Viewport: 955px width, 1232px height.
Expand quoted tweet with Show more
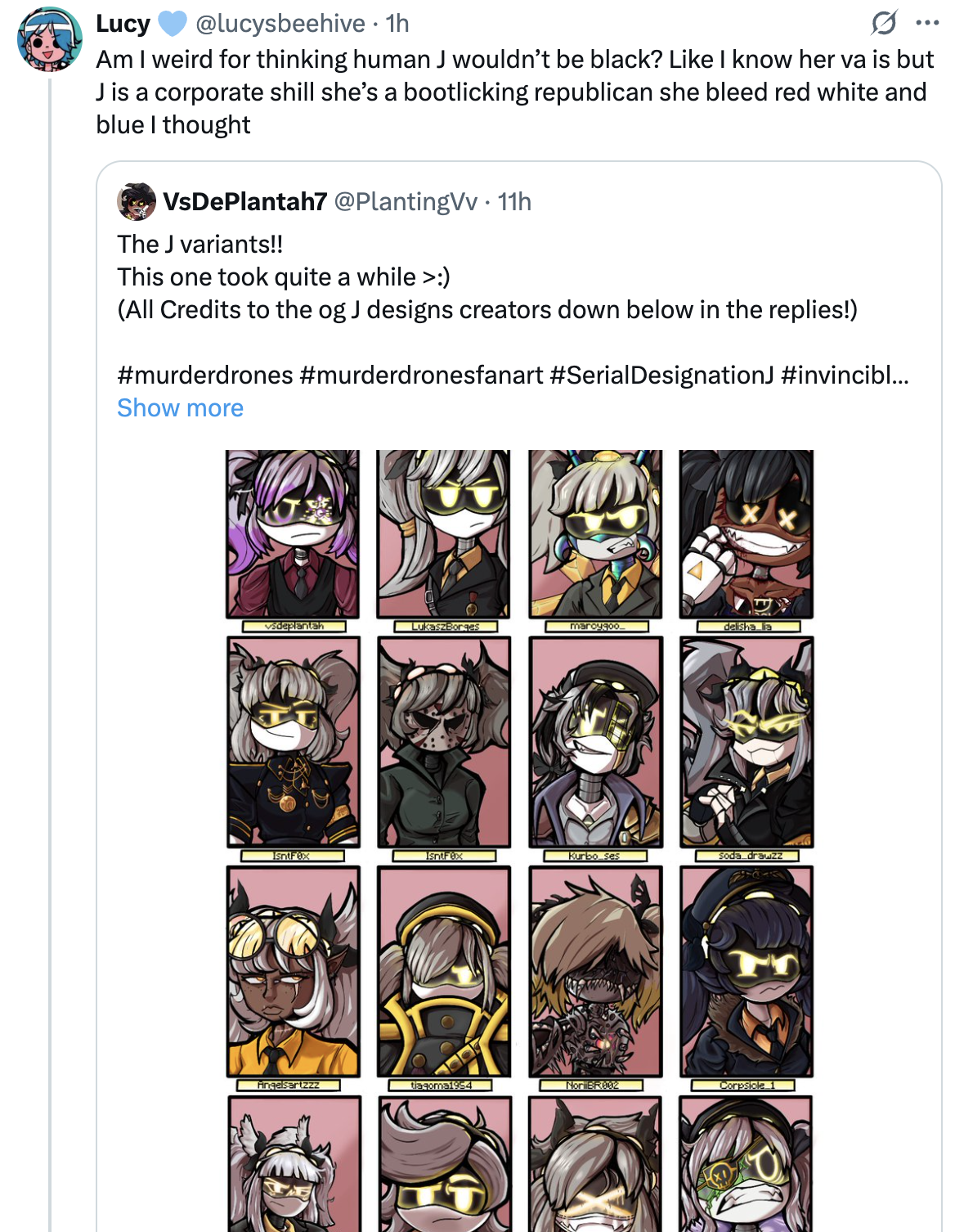click(x=180, y=407)
